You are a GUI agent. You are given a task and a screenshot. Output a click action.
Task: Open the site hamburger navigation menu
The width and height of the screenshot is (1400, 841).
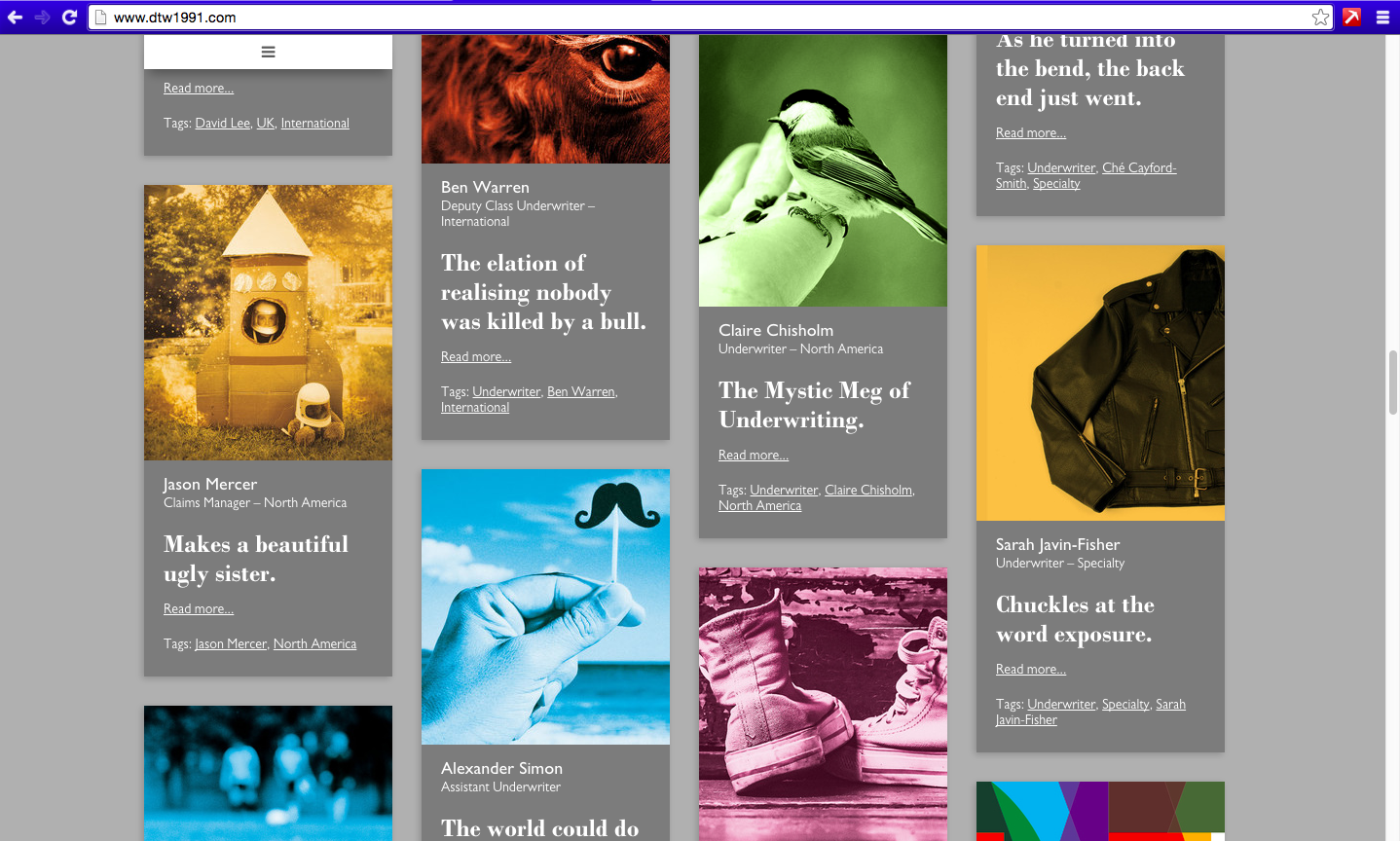tap(269, 53)
